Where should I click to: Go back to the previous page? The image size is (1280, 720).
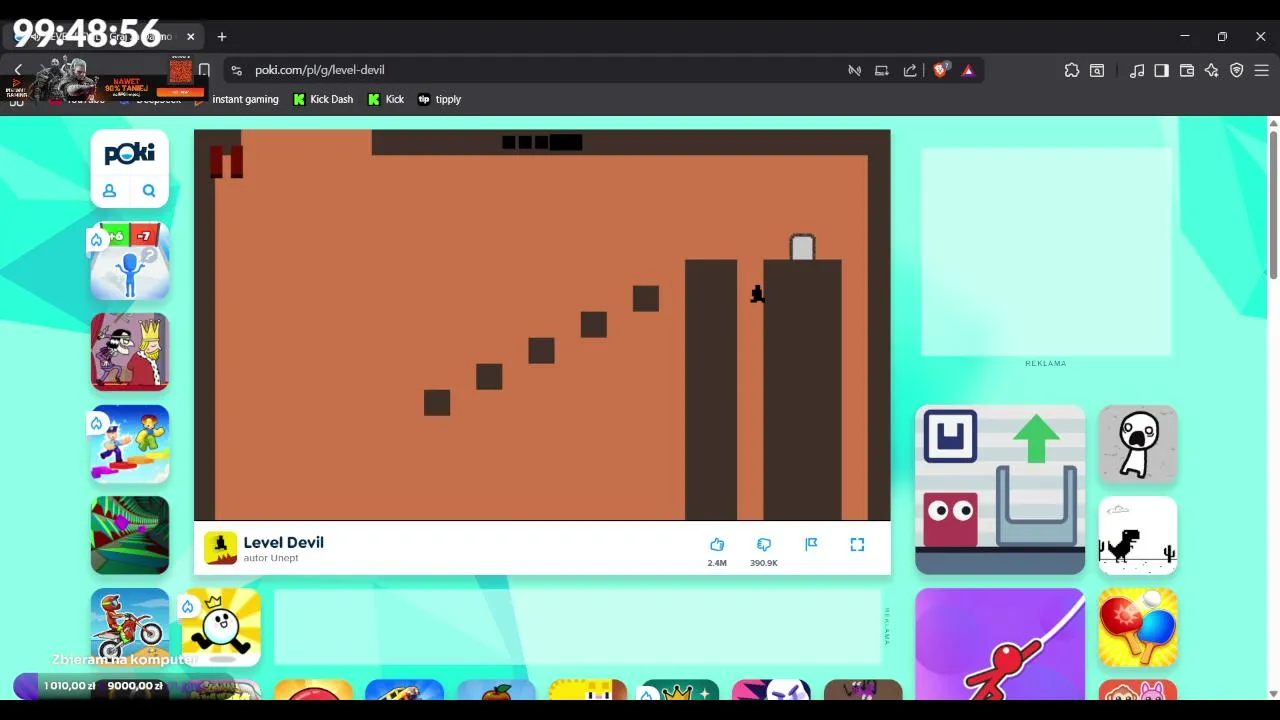[18, 70]
